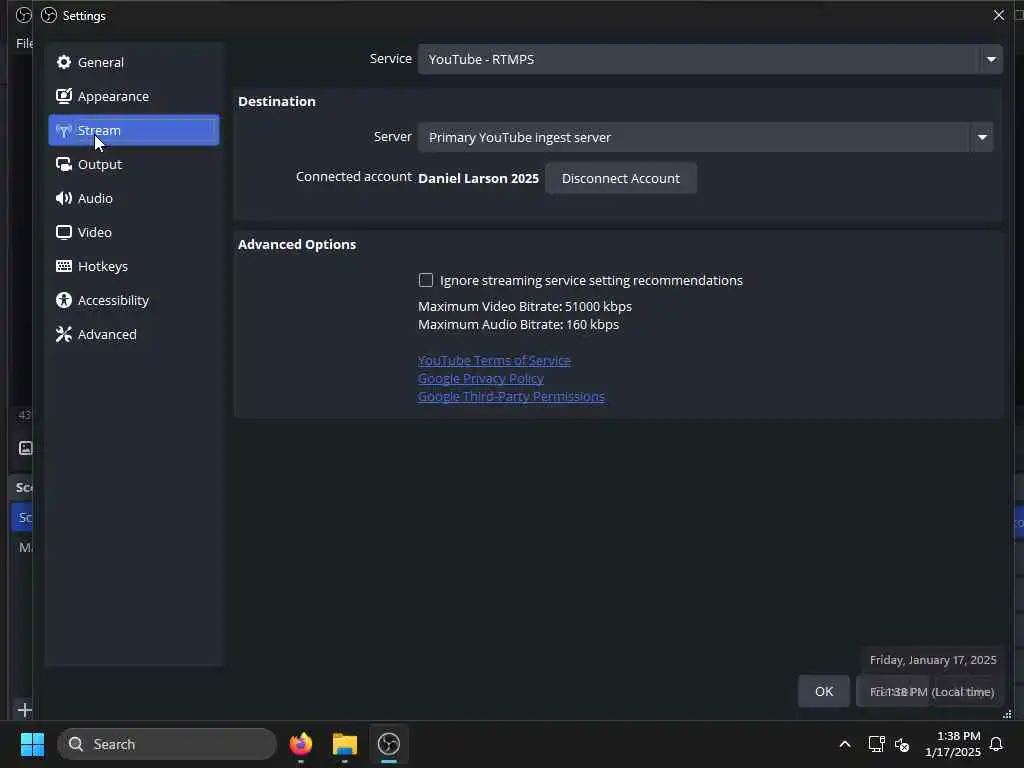This screenshot has width=1024, height=768.
Task: Click the Destination heading
Action: tap(277, 101)
